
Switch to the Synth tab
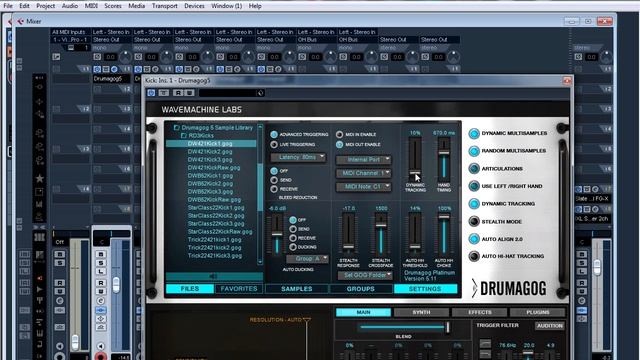421,312
